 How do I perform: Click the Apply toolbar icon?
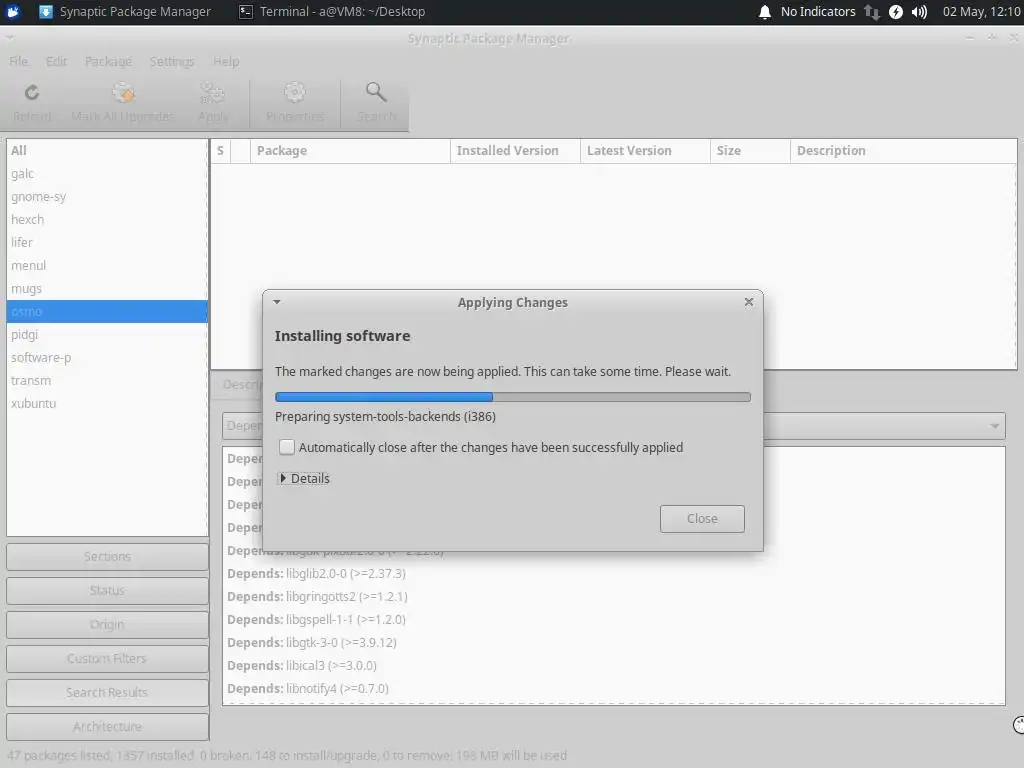coord(213,93)
